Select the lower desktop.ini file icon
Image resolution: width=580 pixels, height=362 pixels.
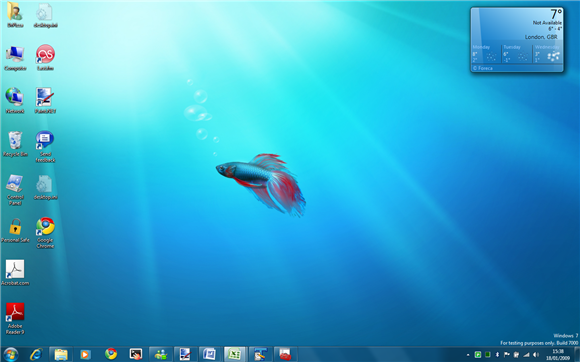click(x=45, y=187)
